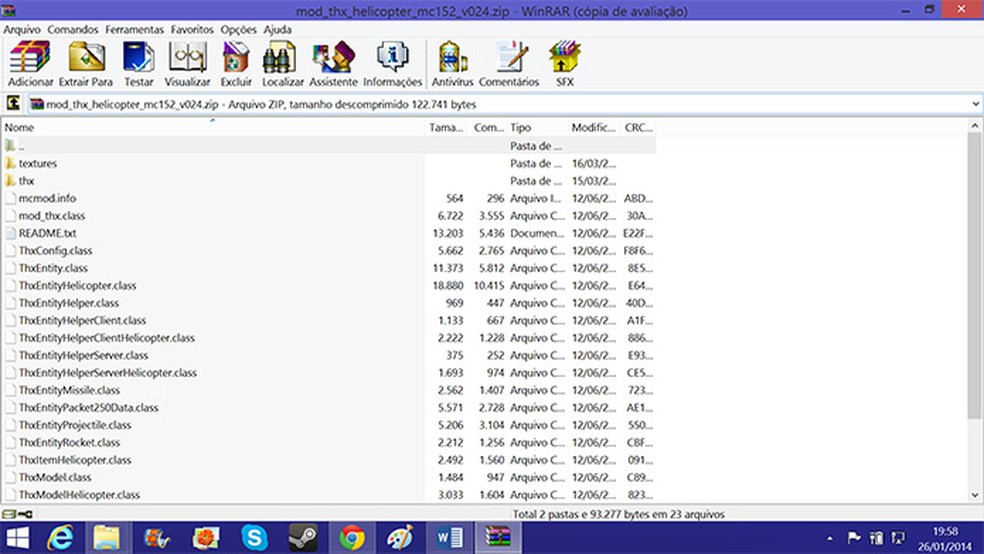984x554 pixels.
Task: Sort by the Tipo column header
Action: (537, 127)
